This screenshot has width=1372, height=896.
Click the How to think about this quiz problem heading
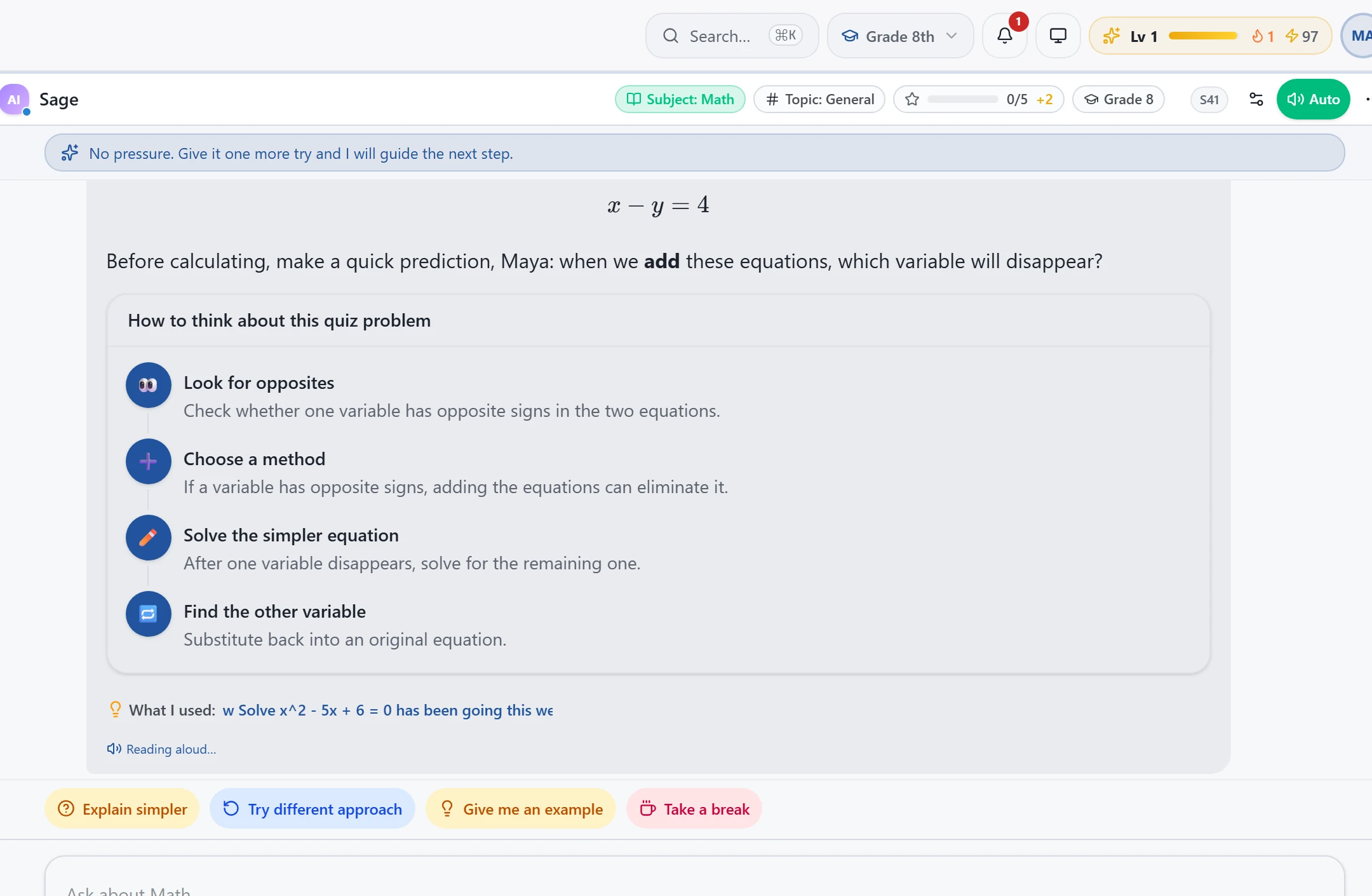(x=279, y=320)
